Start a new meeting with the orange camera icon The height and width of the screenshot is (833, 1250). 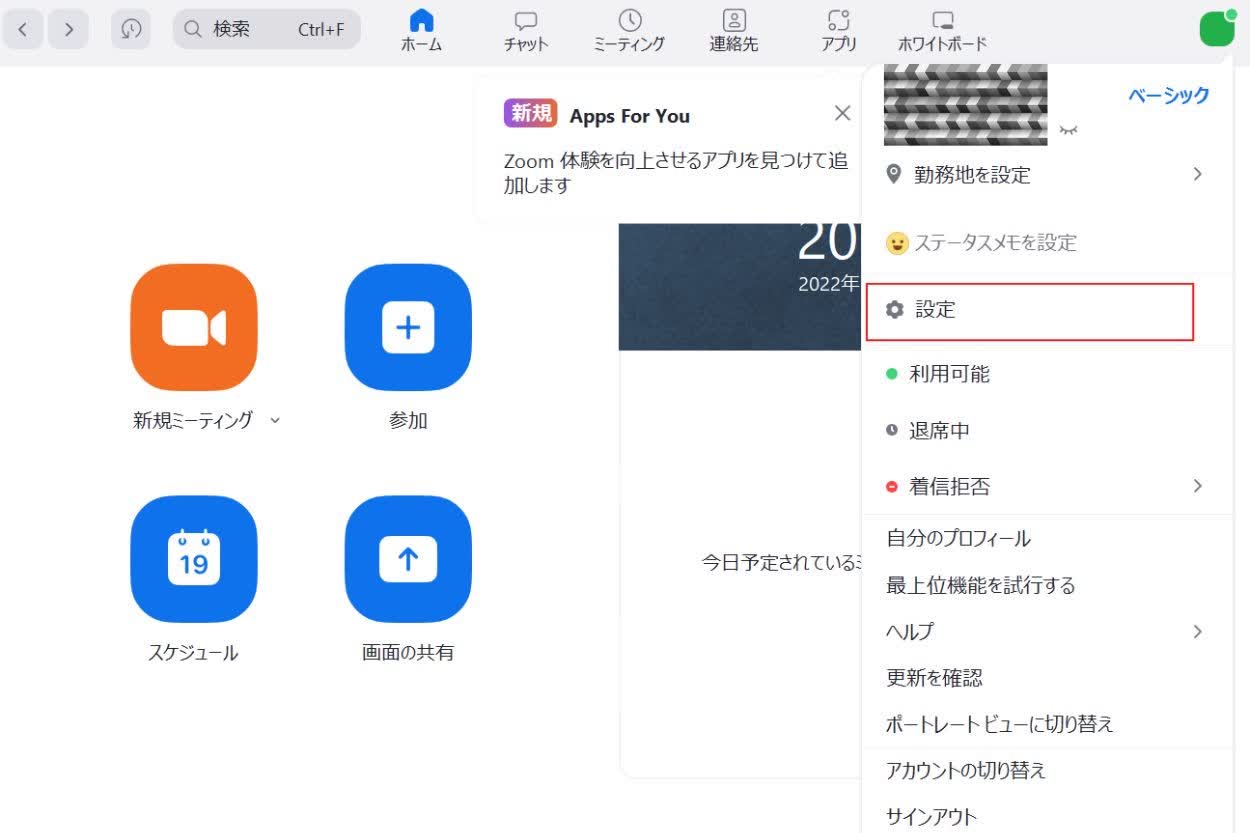click(x=193, y=327)
